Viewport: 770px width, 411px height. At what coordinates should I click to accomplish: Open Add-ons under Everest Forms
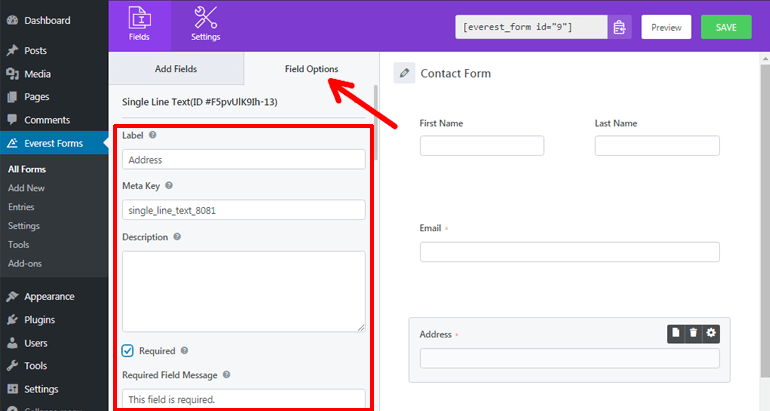(25, 263)
